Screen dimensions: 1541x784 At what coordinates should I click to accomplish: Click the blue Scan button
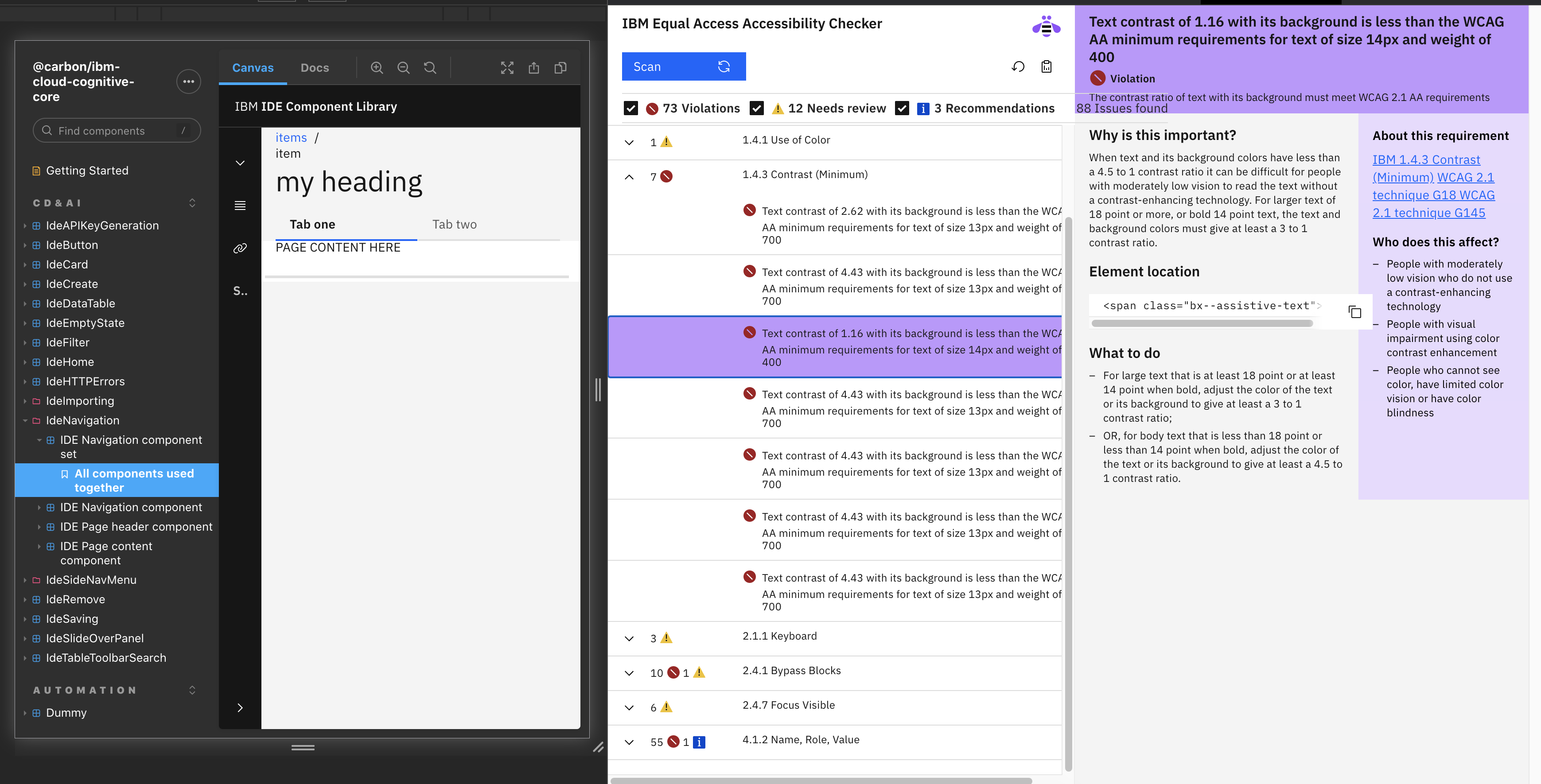tap(684, 66)
